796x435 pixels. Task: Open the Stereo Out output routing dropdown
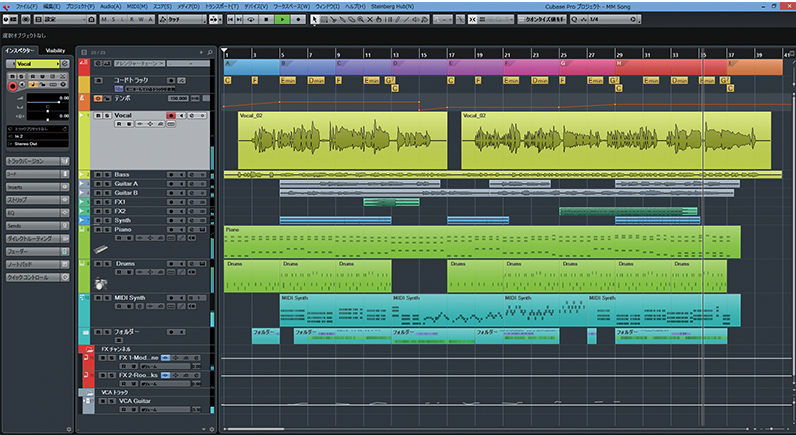click(x=38, y=144)
